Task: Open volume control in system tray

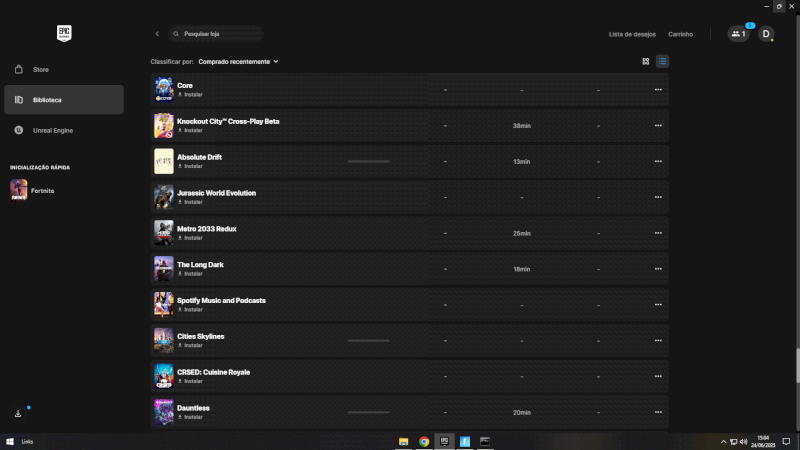Action: tap(744, 442)
